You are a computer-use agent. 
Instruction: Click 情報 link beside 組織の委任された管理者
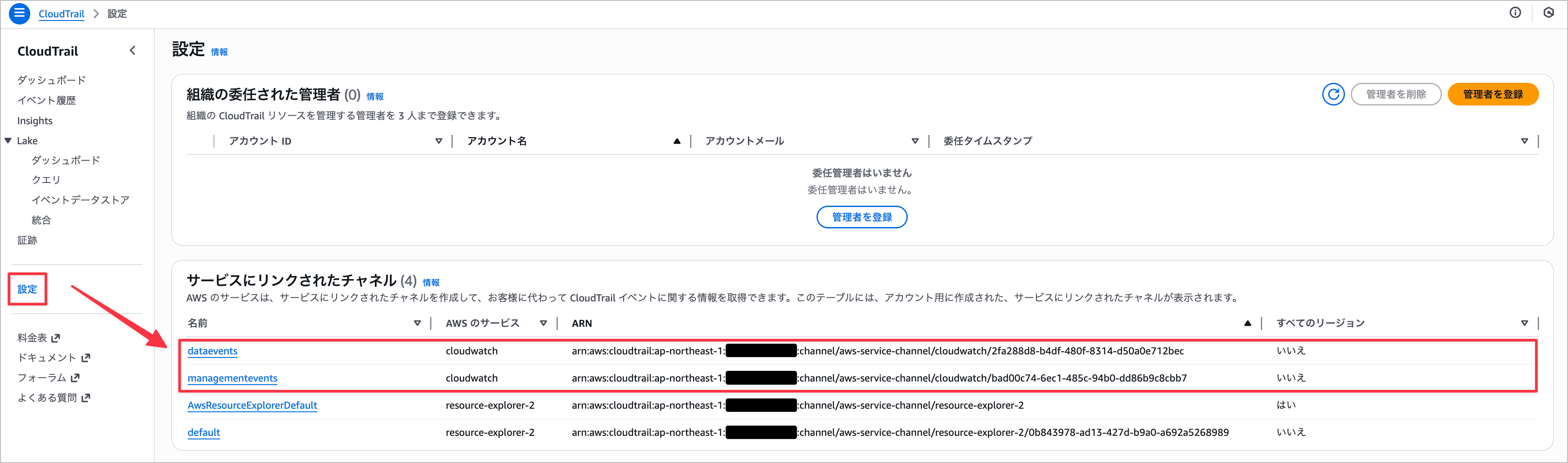[x=375, y=97]
